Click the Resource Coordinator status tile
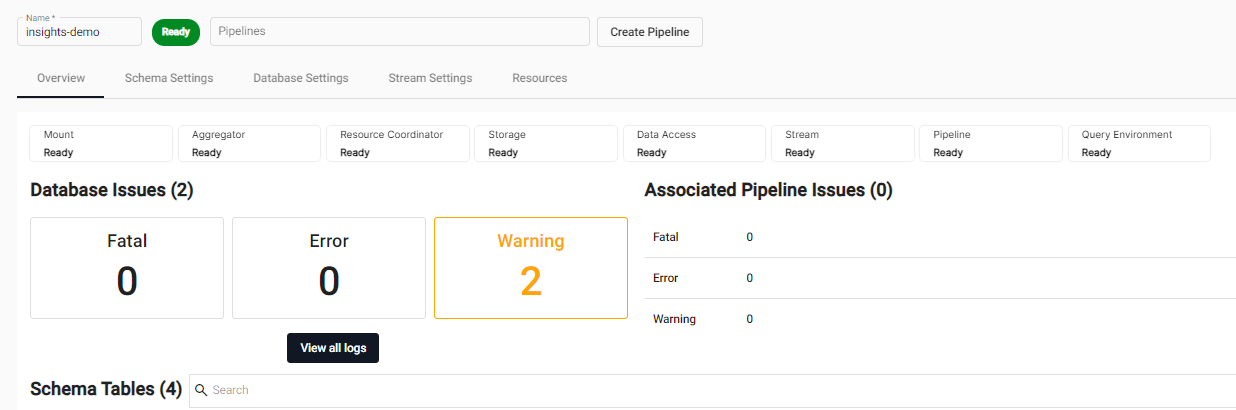Screen dimensions: 1236x410 pos(397,143)
